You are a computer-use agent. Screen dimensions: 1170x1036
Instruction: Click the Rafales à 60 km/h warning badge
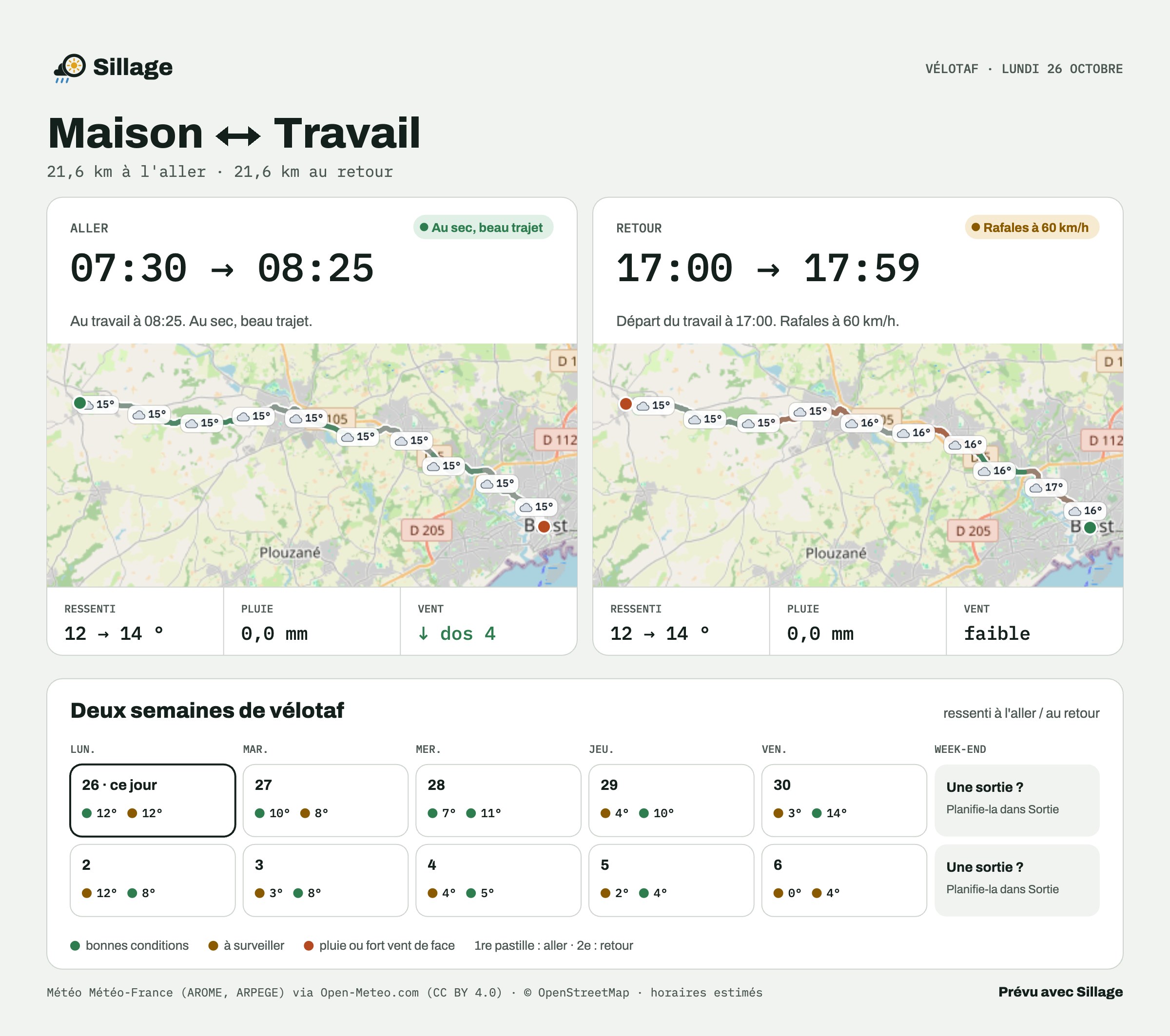pyautogui.click(x=1032, y=227)
